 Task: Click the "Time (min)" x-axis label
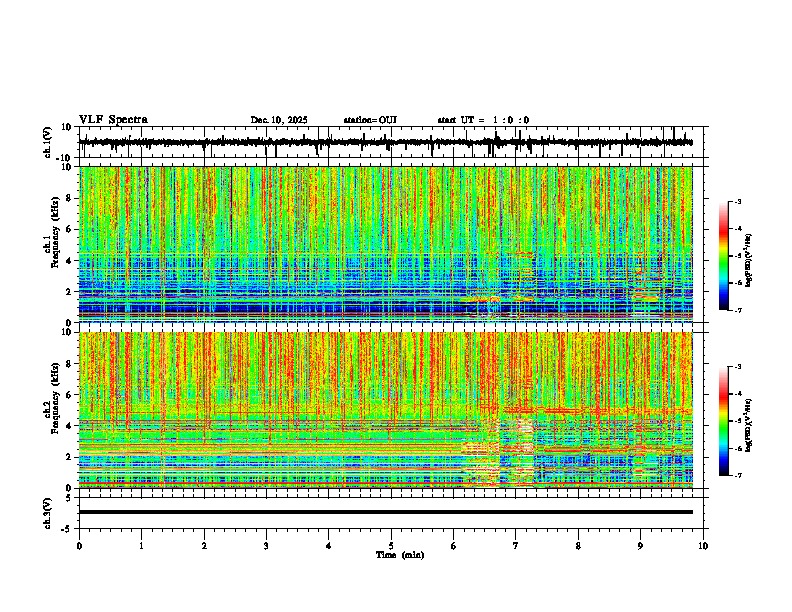tap(400, 555)
